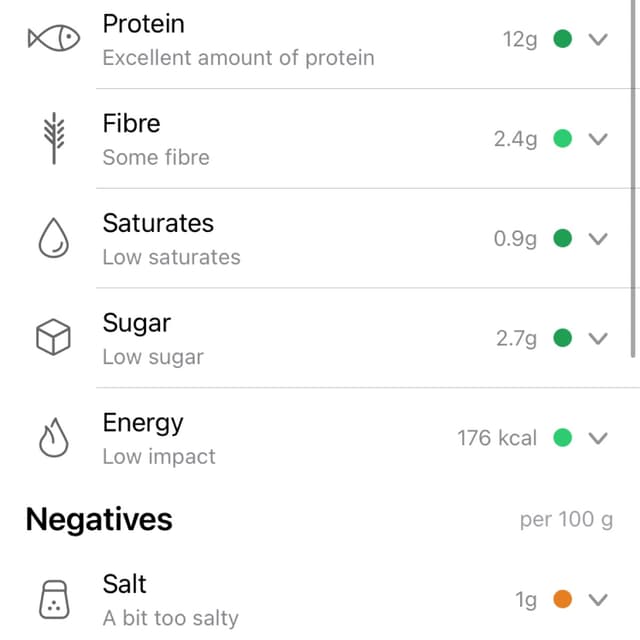Tap the 'per 100 g' unit label

pyautogui.click(x=567, y=520)
